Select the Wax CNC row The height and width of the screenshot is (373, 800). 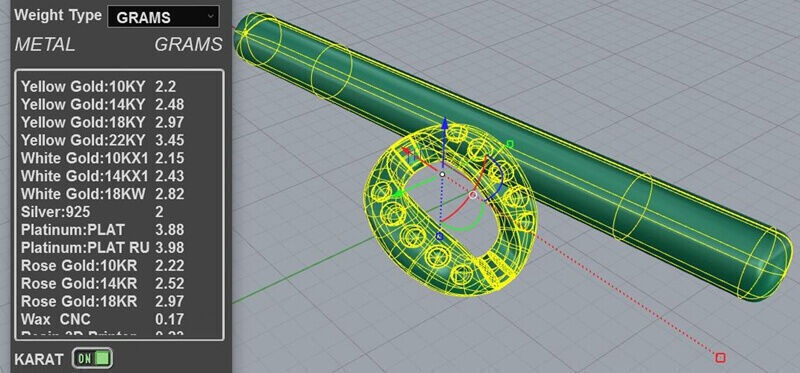tap(119, 319)
